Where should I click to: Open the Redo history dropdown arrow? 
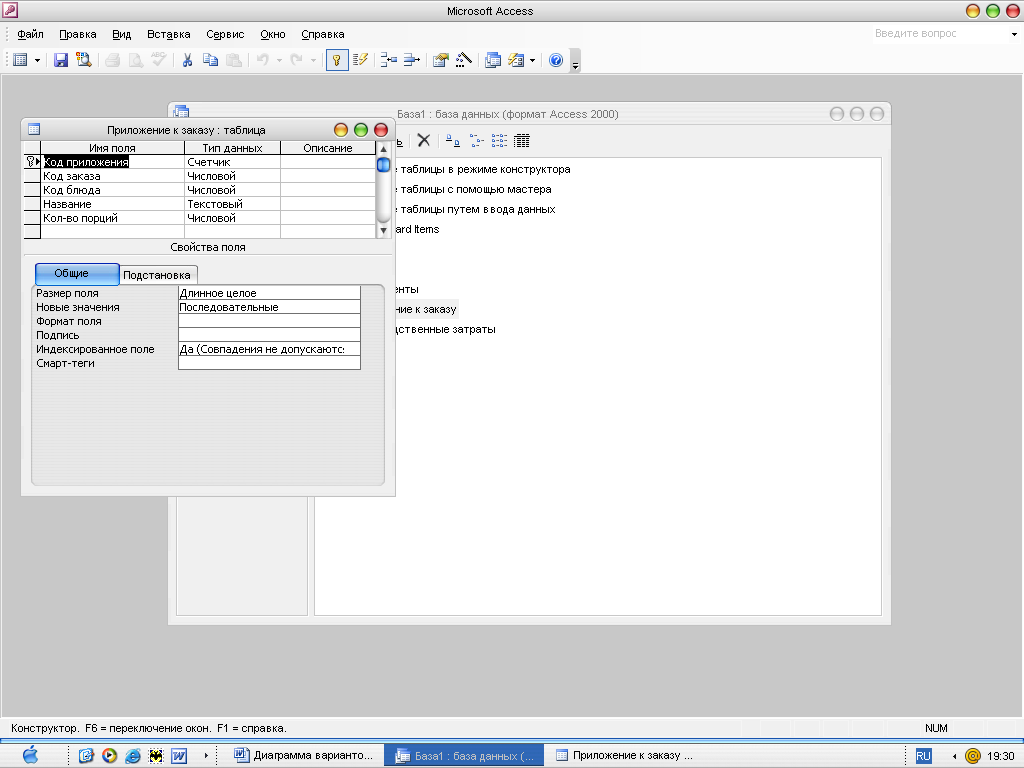pyautogui.click(x=313, y=61)
